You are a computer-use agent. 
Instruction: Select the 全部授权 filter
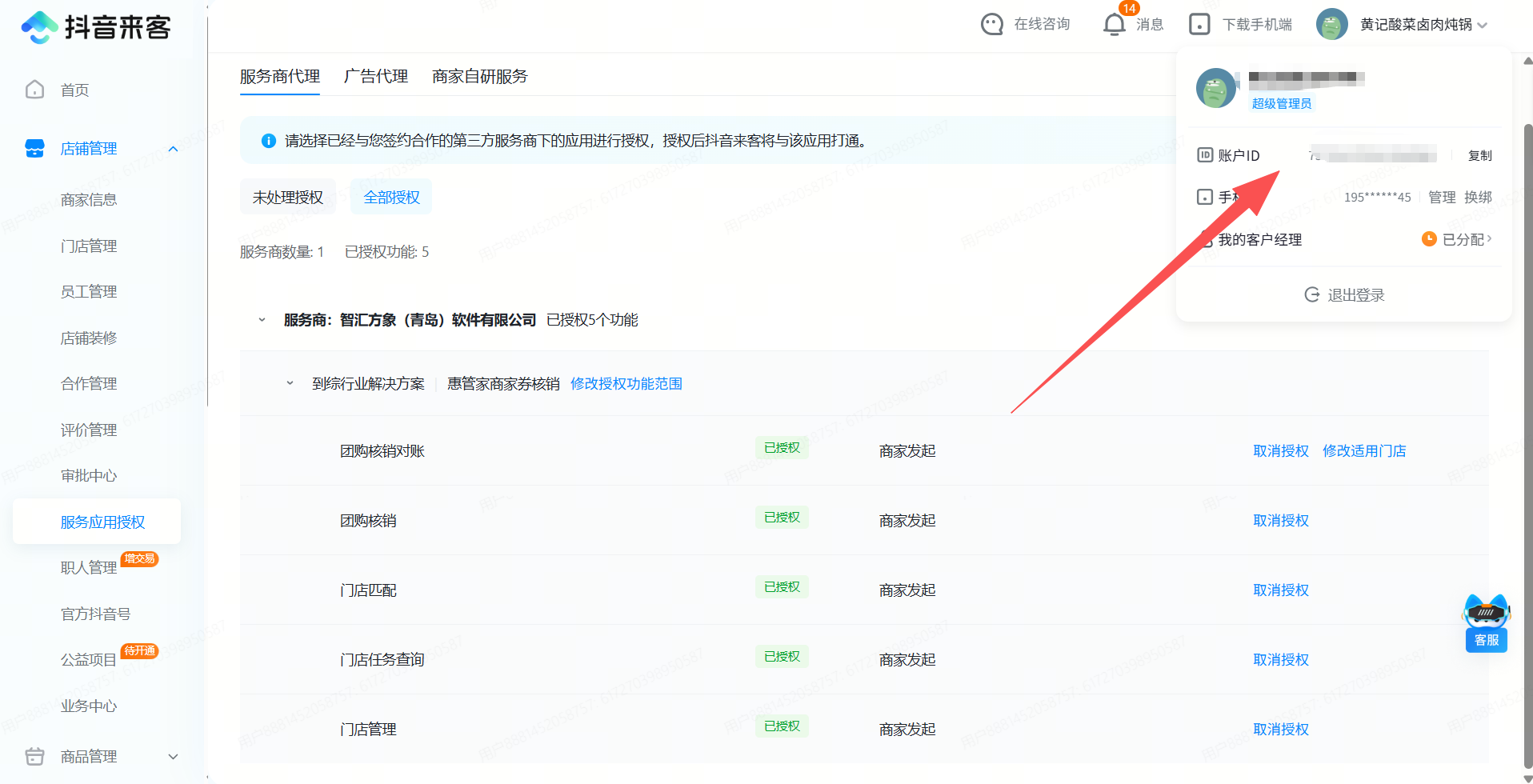click(x=391, y=198)
